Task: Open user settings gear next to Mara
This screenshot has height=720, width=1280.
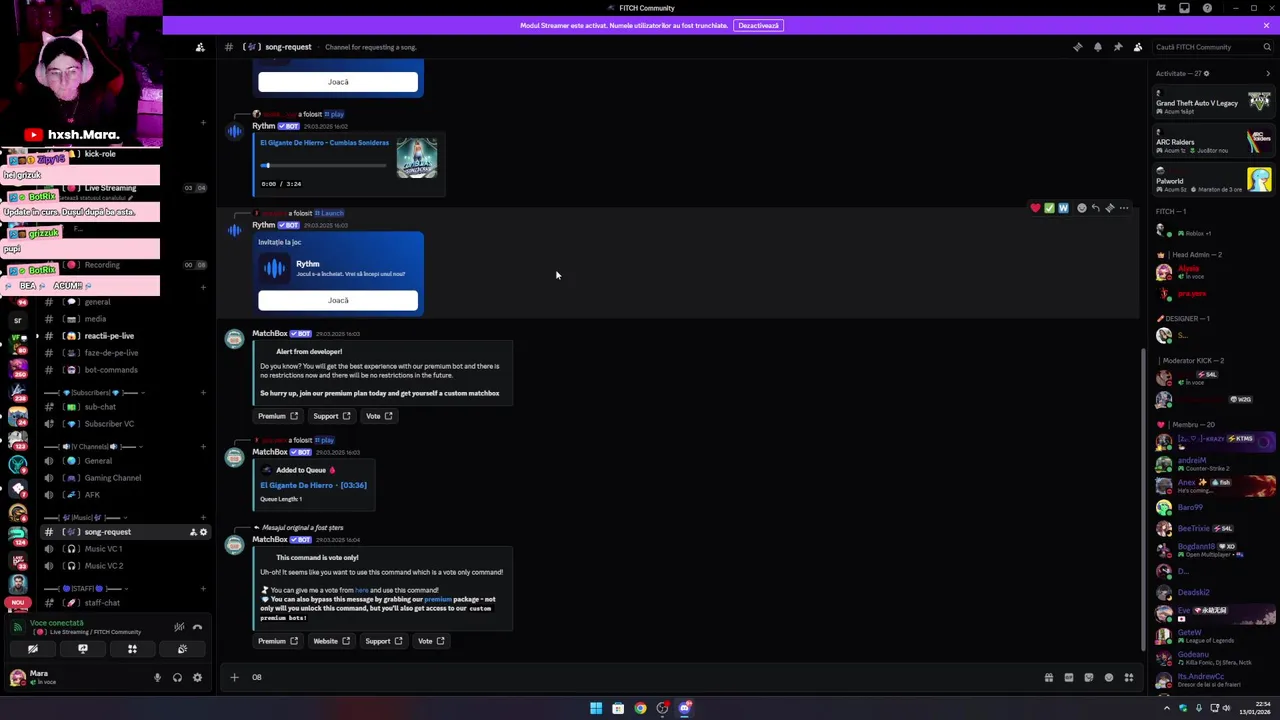Action: tap(197, 677)
